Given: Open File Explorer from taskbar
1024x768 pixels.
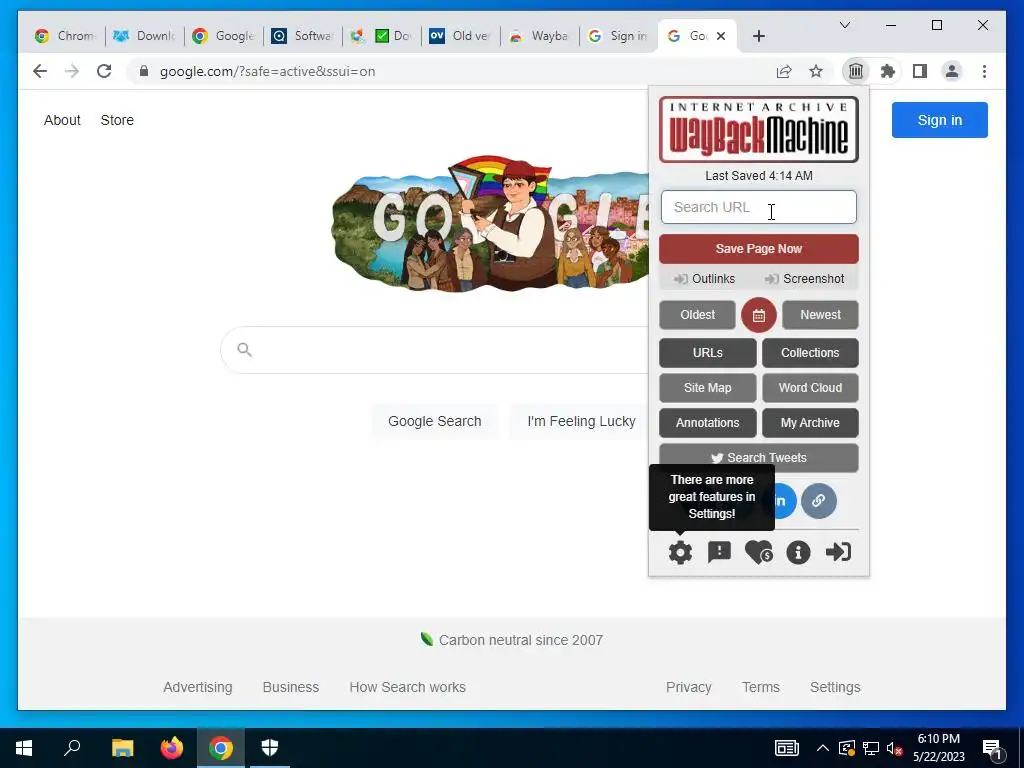Looking at the screenshot, I should (x=122, y=748).
